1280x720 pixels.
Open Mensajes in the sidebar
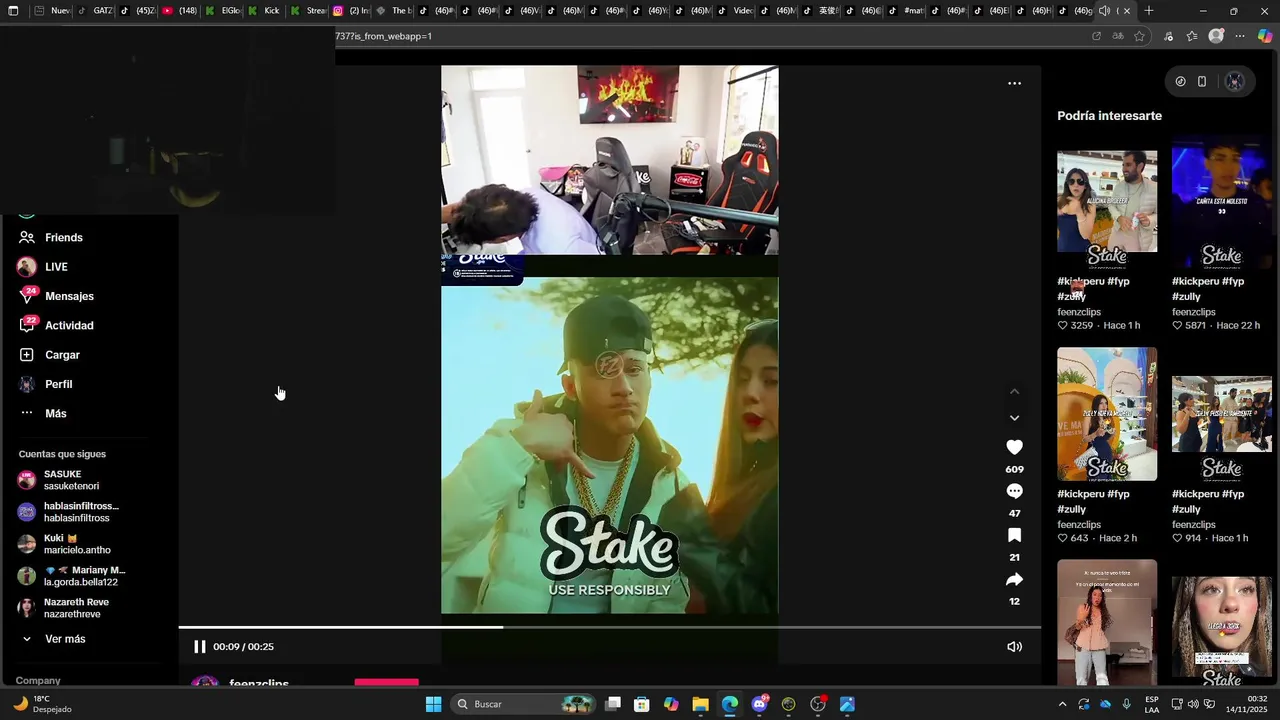pos(69,296)
